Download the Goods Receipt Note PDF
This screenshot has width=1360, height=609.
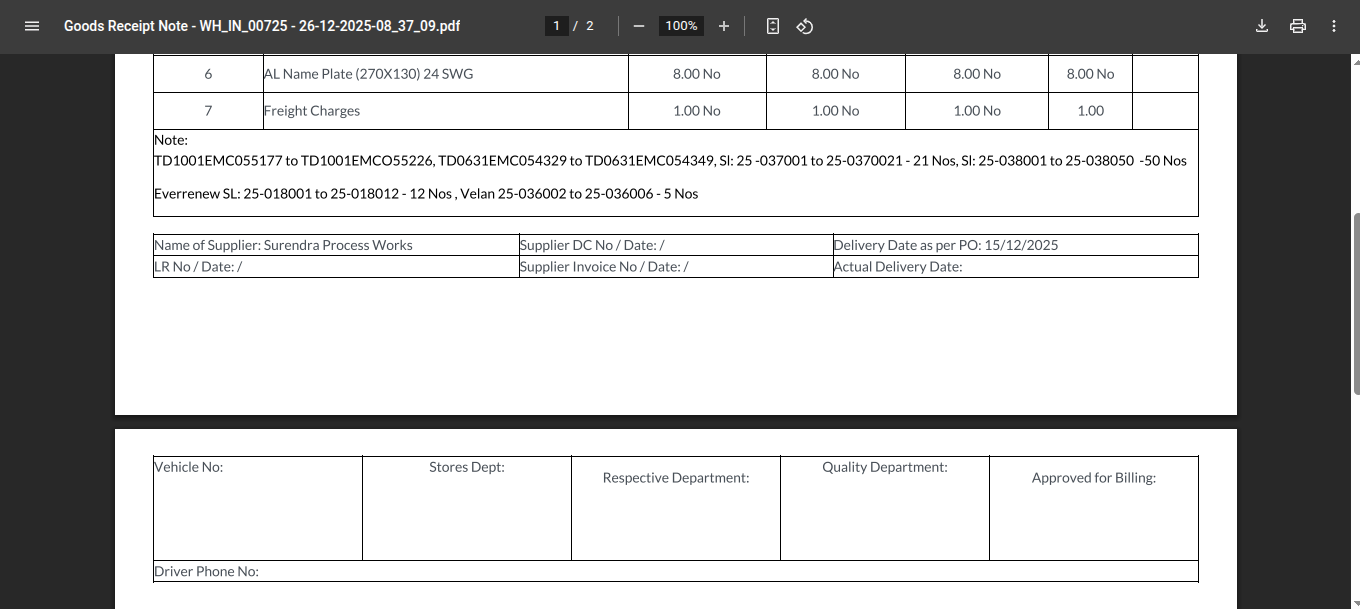point(1262,26)
